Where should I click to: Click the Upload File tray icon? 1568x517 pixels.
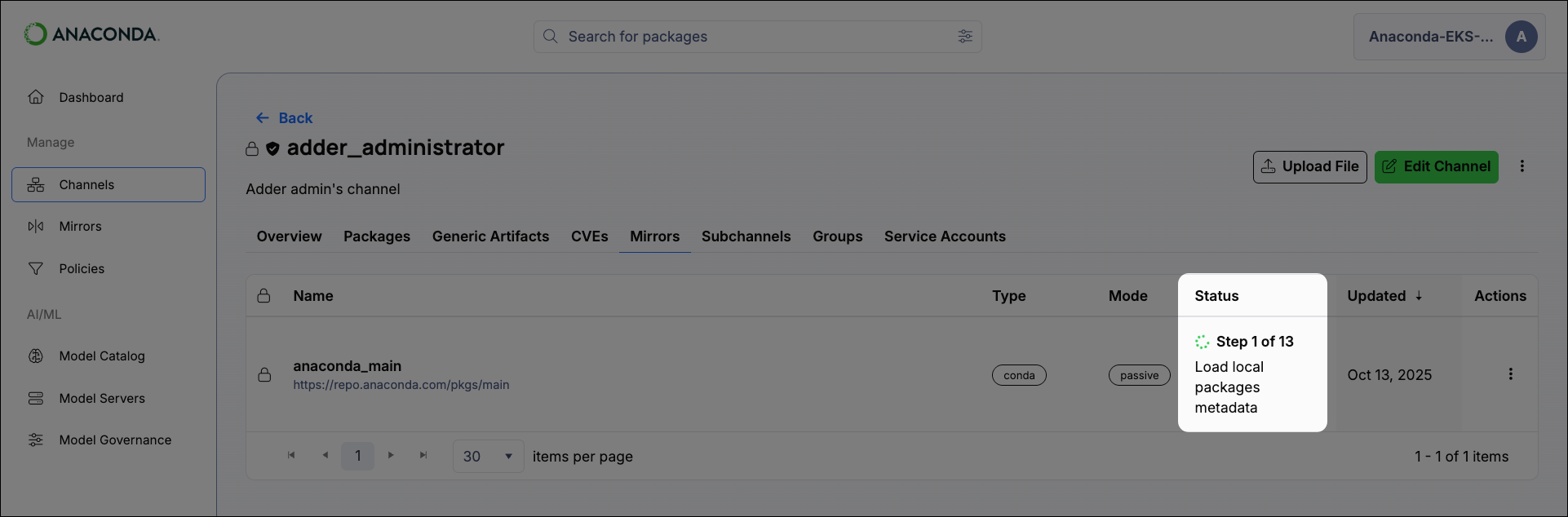point(1268,166)
